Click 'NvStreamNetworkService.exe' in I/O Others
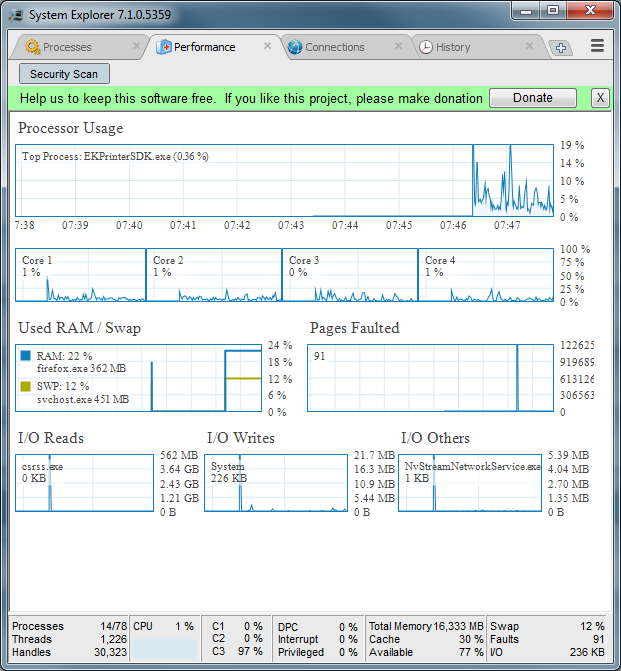The image size is (621, 671). coord(472,466)
